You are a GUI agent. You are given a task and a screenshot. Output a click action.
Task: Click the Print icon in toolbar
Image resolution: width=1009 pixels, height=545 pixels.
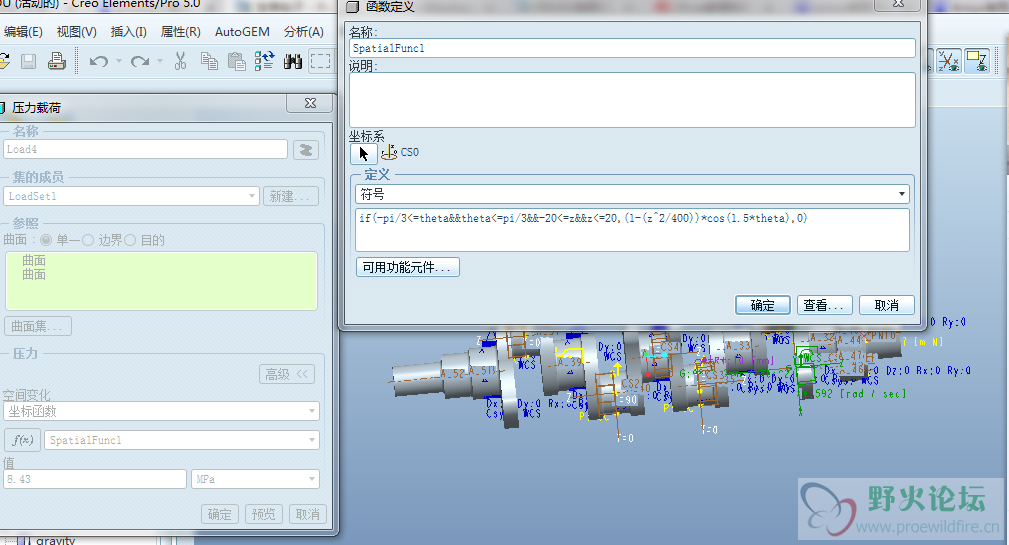[x=57, y=61]
